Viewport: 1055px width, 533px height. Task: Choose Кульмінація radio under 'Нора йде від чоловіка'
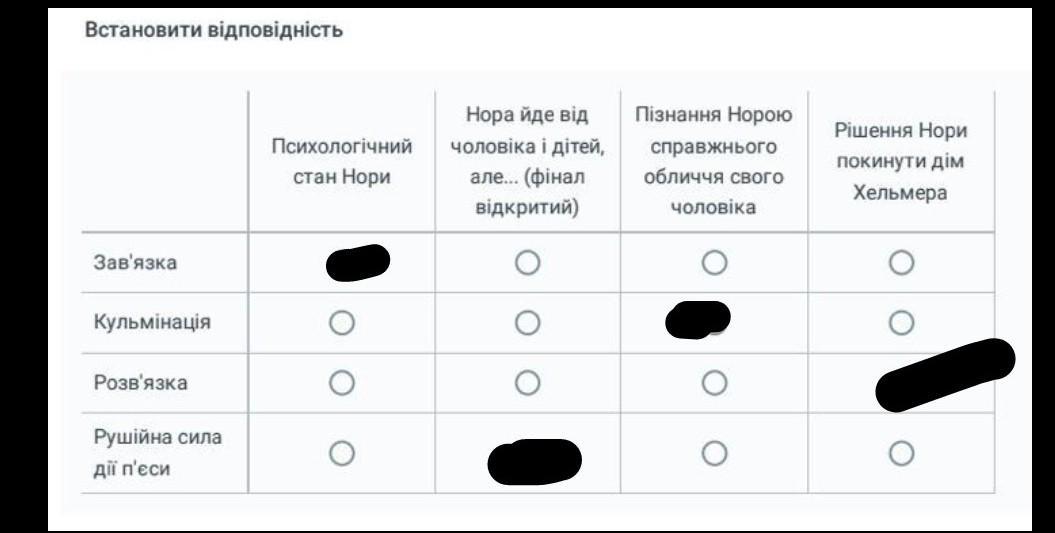pyautogui.click(x=528, y=323)
